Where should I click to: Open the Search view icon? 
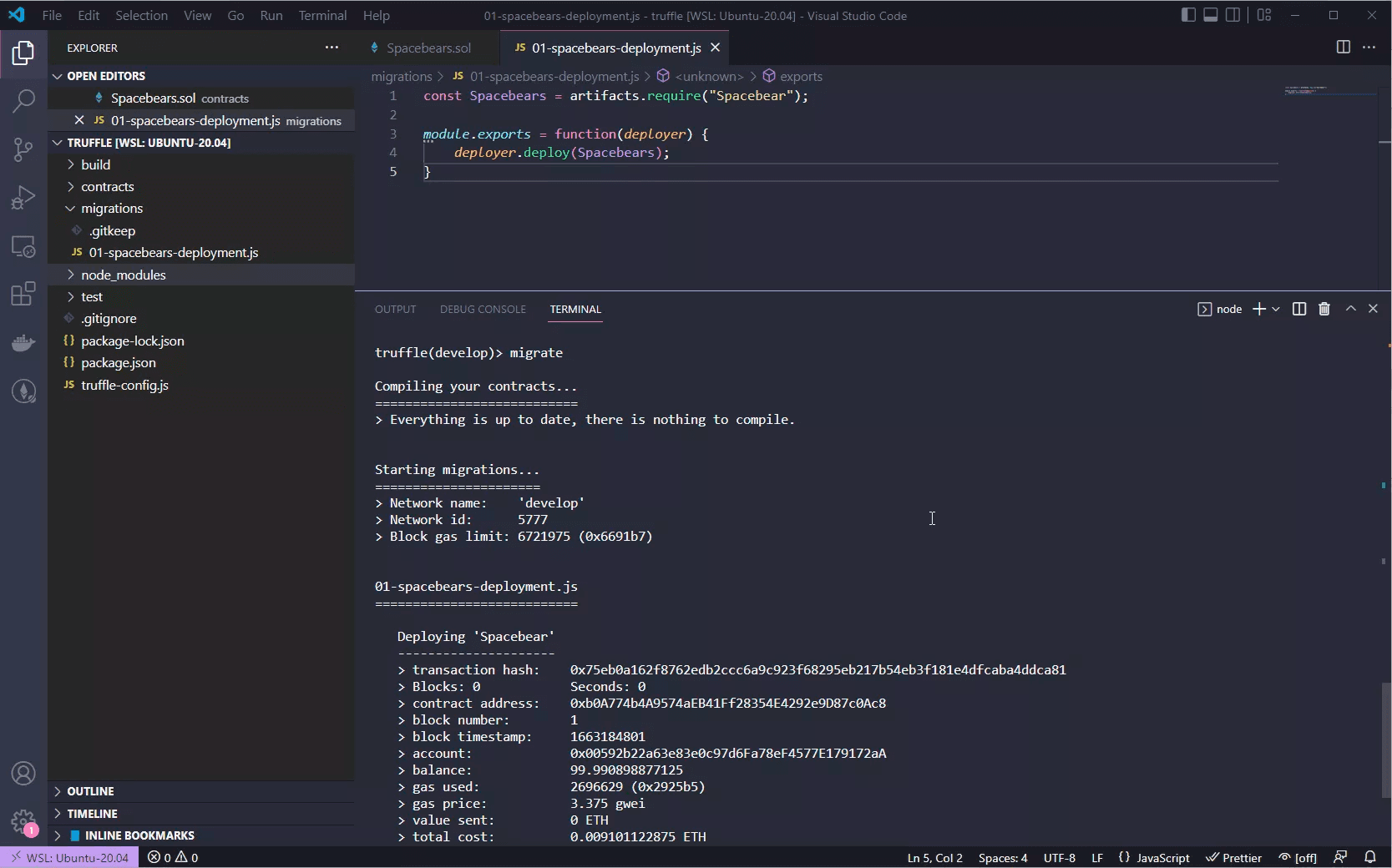click(23, 102)
